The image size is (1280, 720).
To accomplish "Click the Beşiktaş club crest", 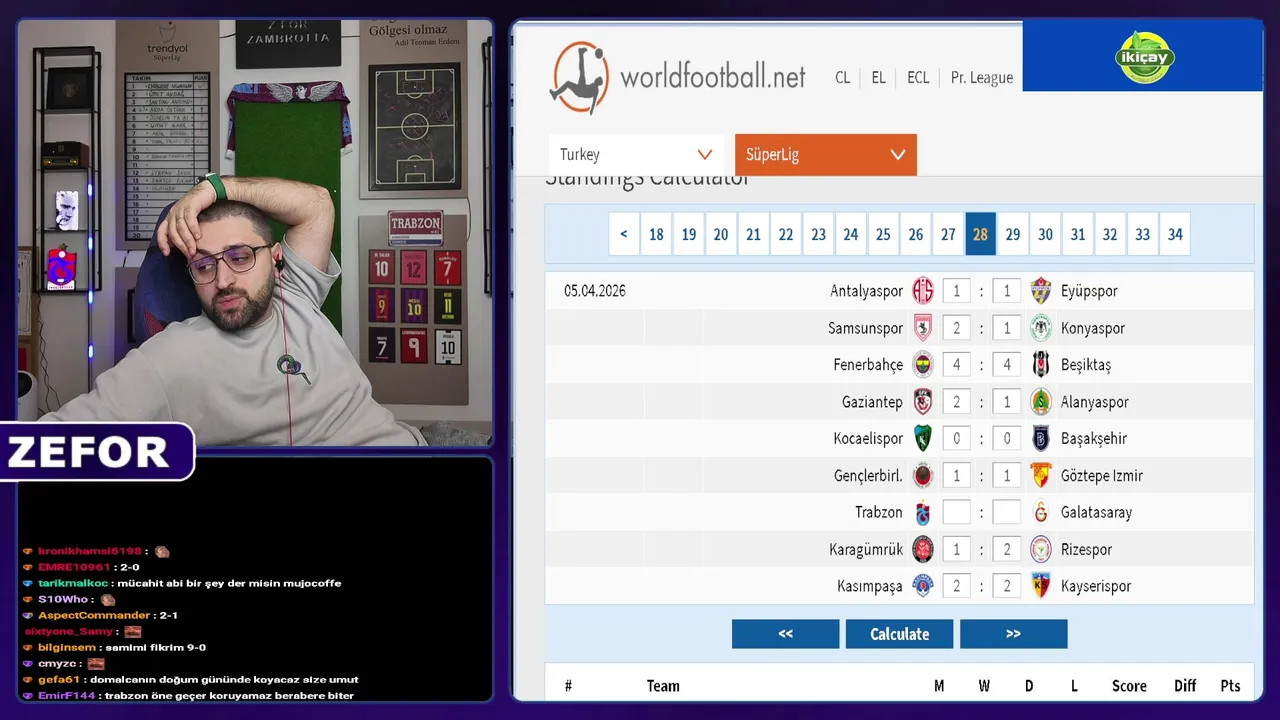I will pos(1041,365).
